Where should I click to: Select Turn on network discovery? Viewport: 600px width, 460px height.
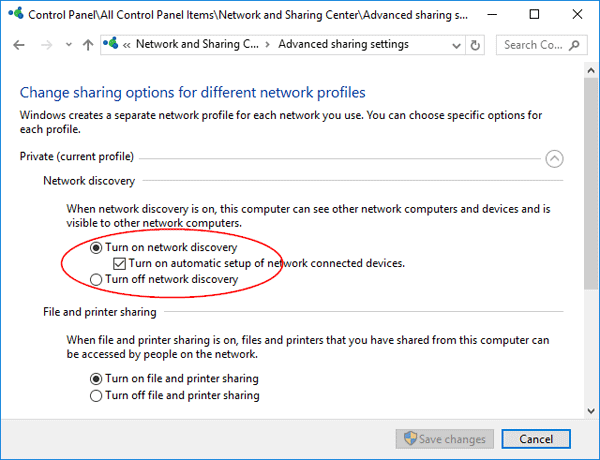(96, 247)
